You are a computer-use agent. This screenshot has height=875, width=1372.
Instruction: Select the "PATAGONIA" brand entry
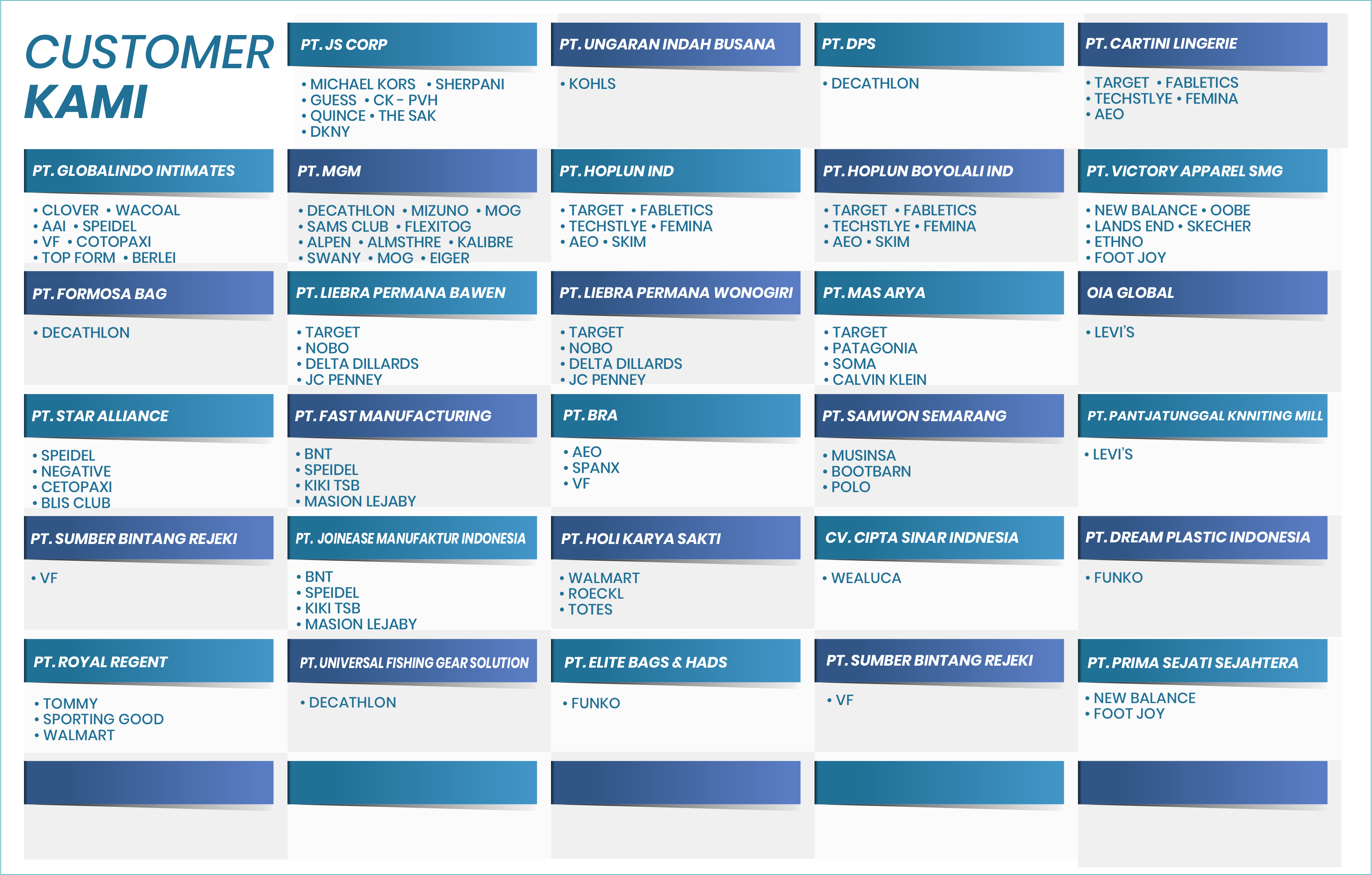point(874,348)
